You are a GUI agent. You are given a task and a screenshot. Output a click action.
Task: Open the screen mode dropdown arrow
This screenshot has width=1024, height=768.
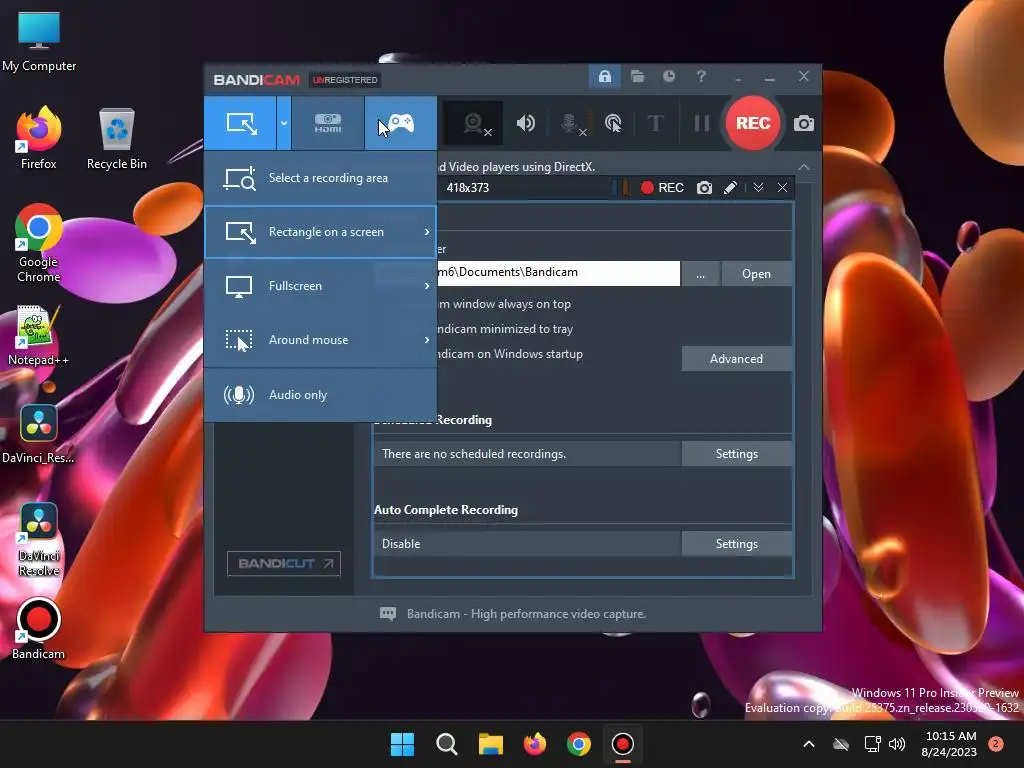pos(283,123)
